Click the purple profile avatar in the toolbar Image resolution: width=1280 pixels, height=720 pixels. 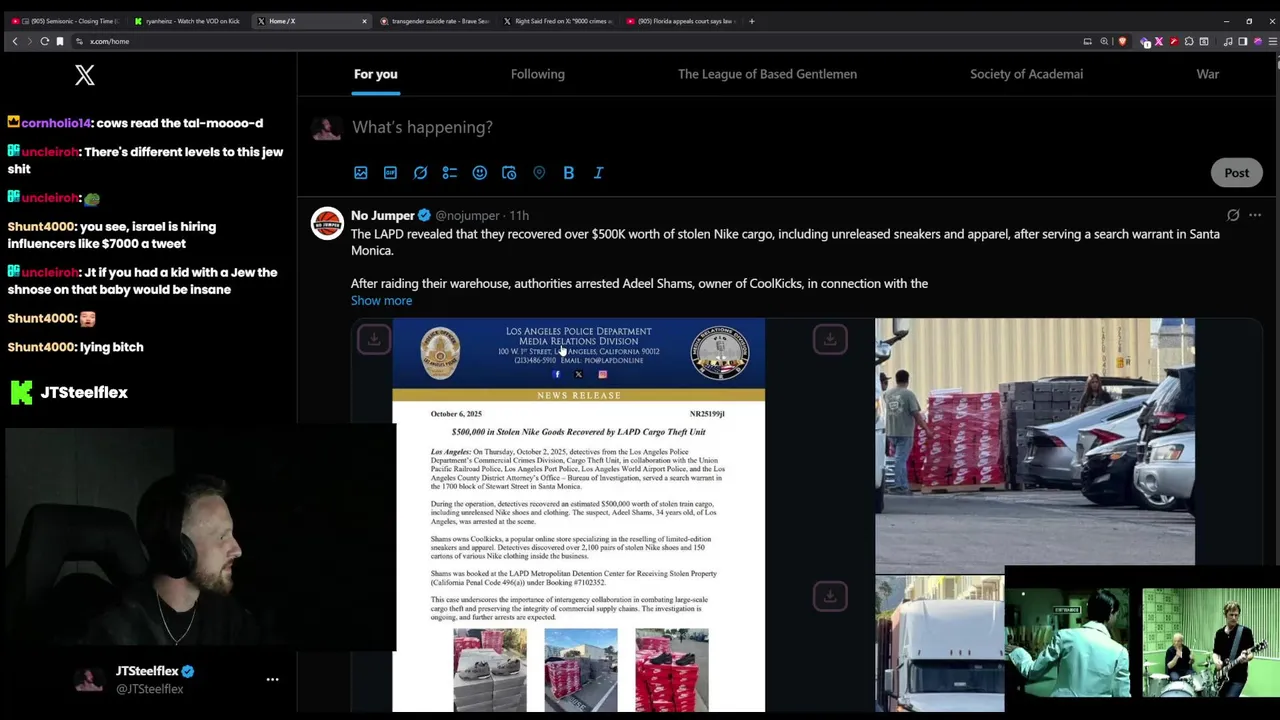tap(1258, 41)
